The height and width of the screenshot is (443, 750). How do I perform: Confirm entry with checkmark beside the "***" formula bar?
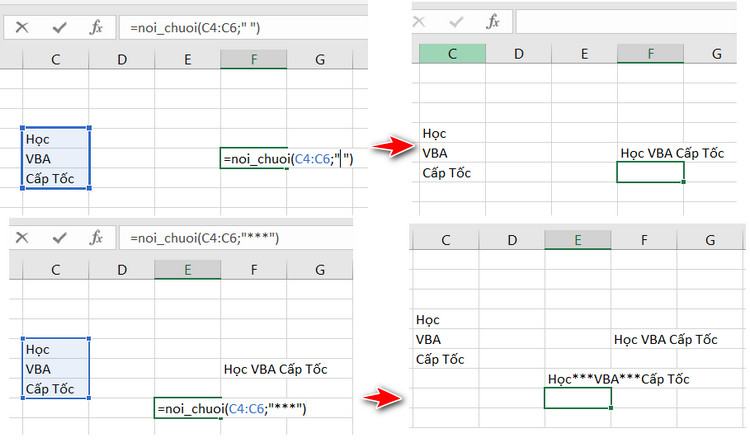pyautogui.click(x=59, y=237)
